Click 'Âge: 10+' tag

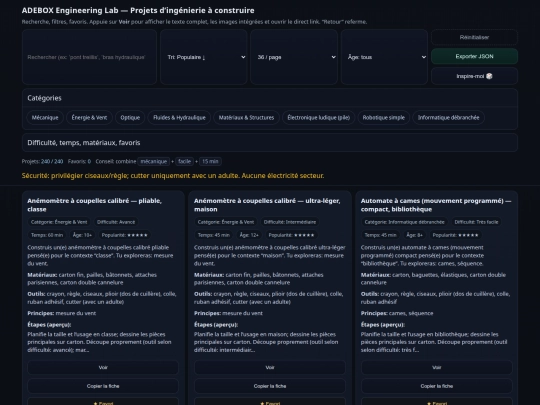pos(82,235)
